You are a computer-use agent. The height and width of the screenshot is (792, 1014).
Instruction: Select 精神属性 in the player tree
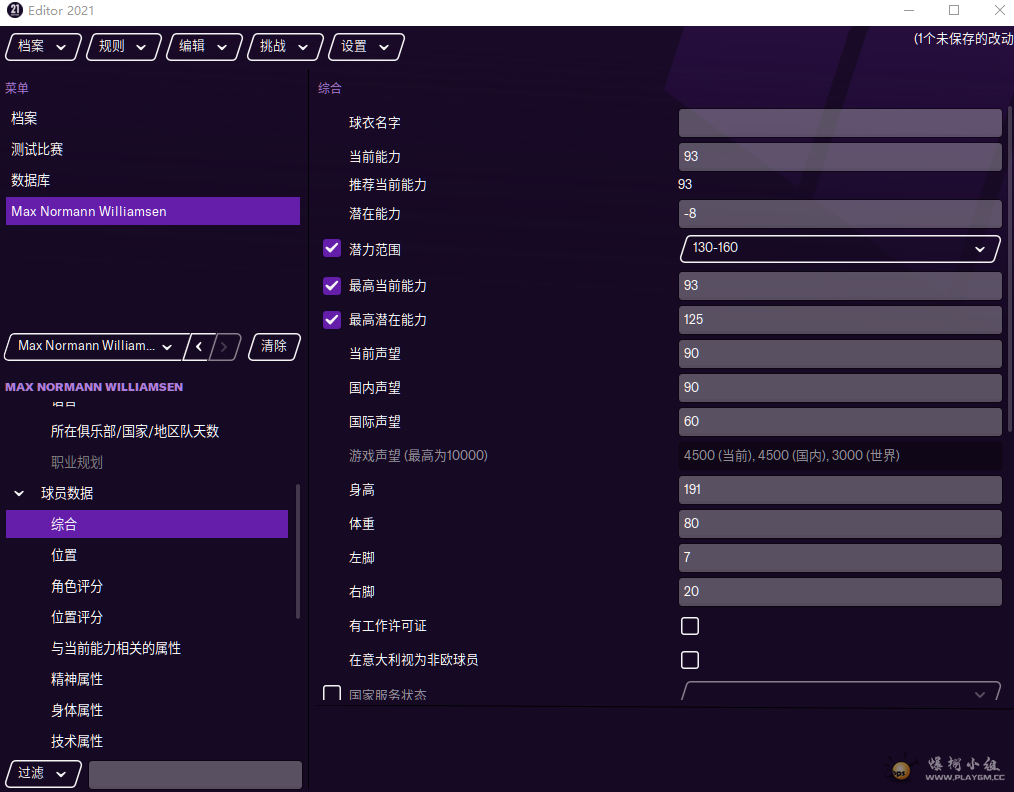tap(77, 680)
